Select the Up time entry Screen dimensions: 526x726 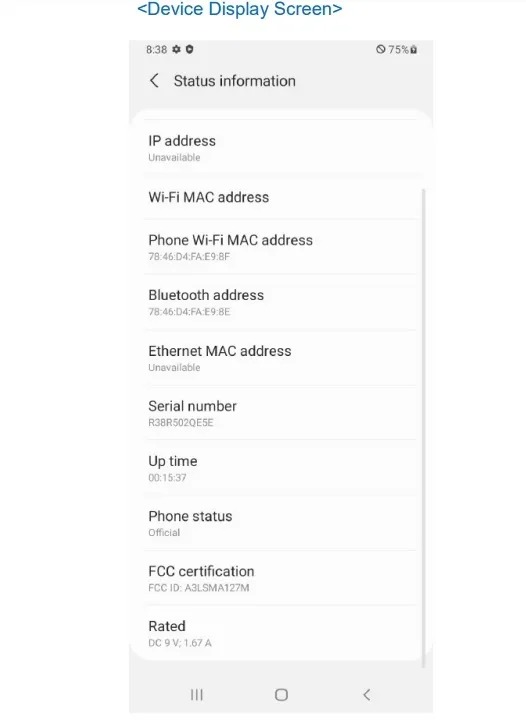pyautogui.click(x=280, y=468)
